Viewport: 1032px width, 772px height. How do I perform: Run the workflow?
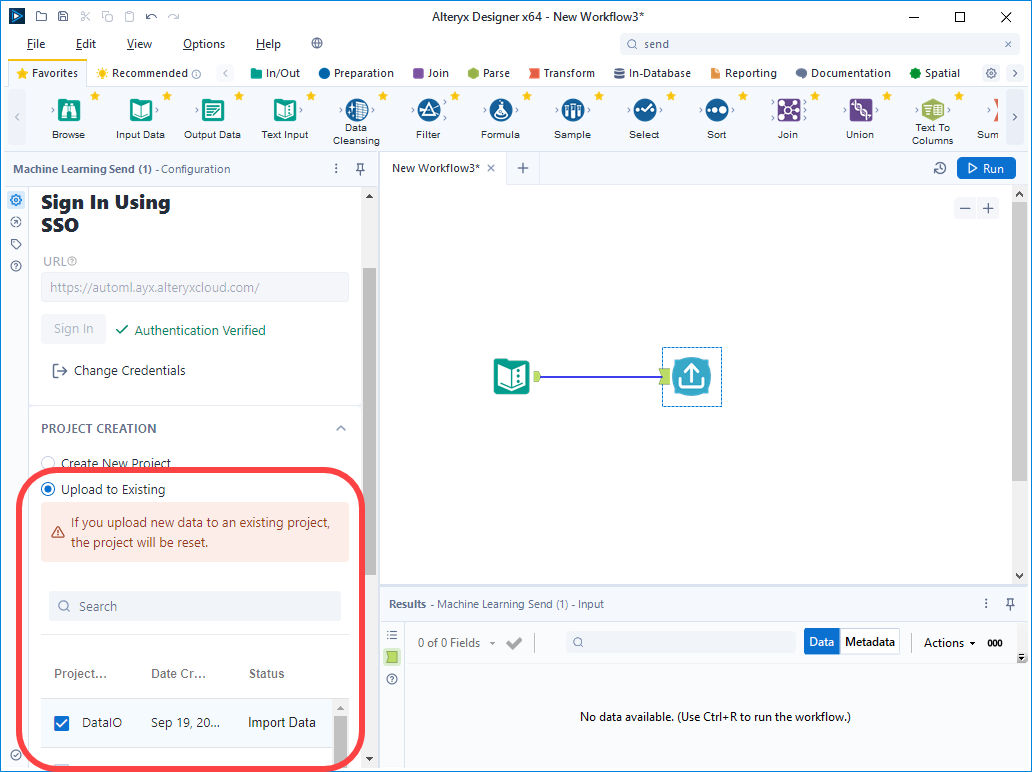tap(986, 168)
